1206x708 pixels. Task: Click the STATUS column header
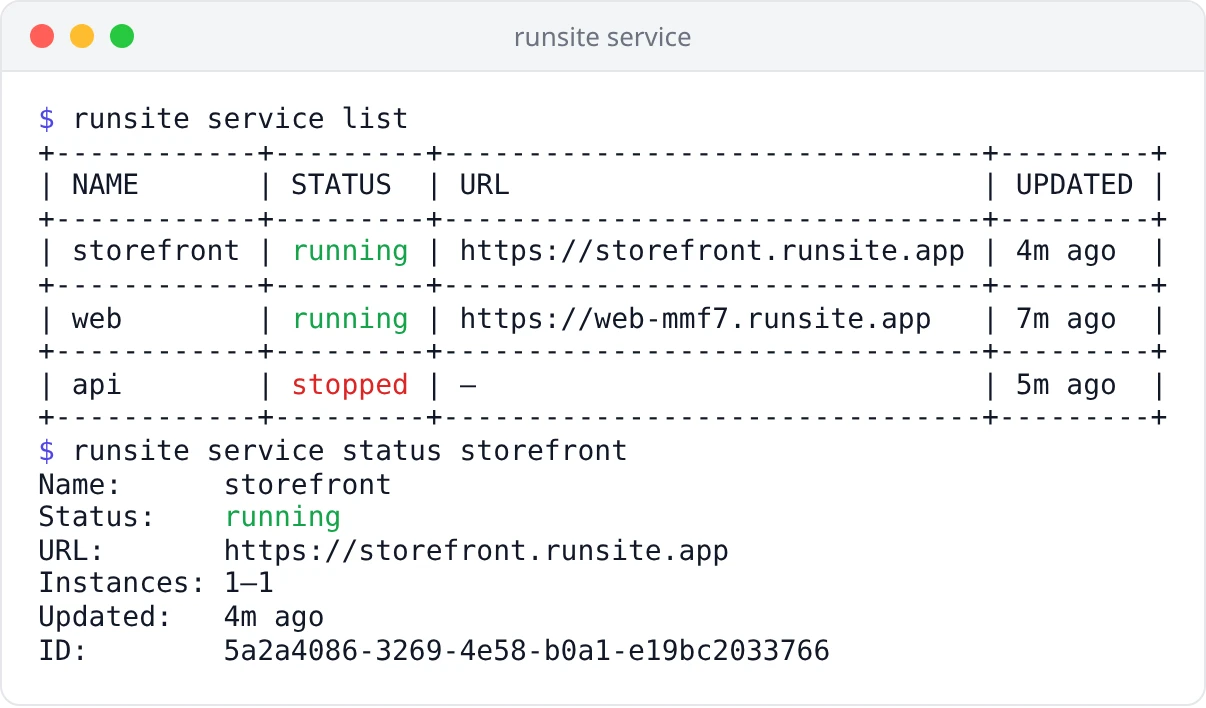click(x=341, y=185)
